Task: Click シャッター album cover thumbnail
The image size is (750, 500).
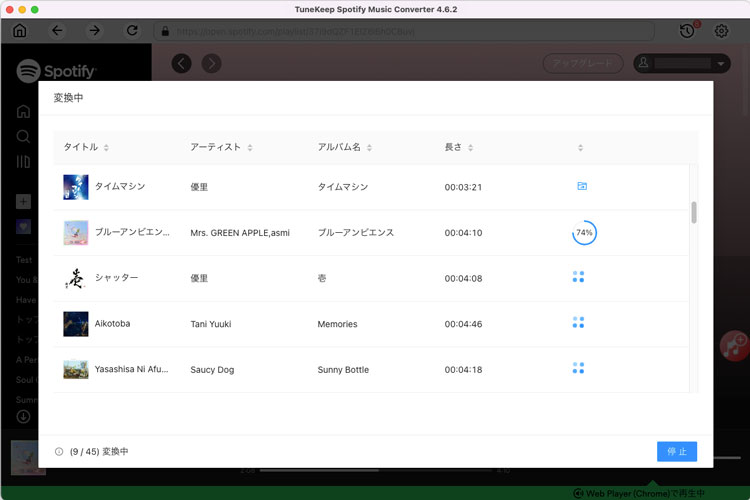Action: (x=76, y=278)
